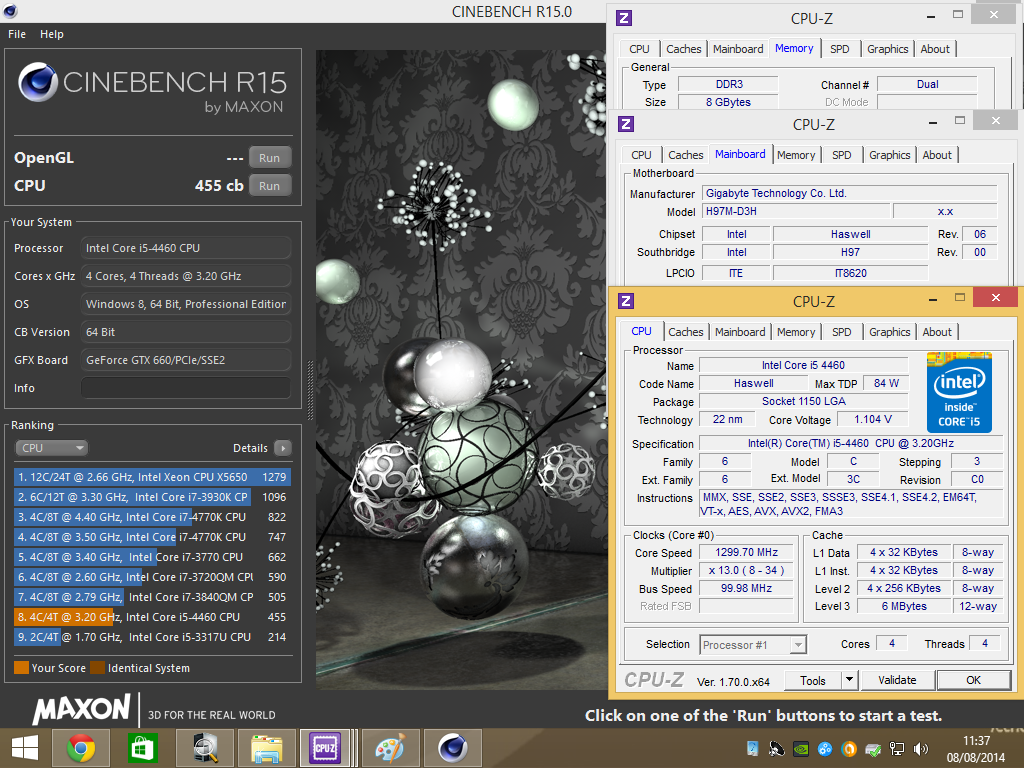Screen dimensions: 1024x768
Task: Click the rendered scene preview image
Action: [461, 370]
